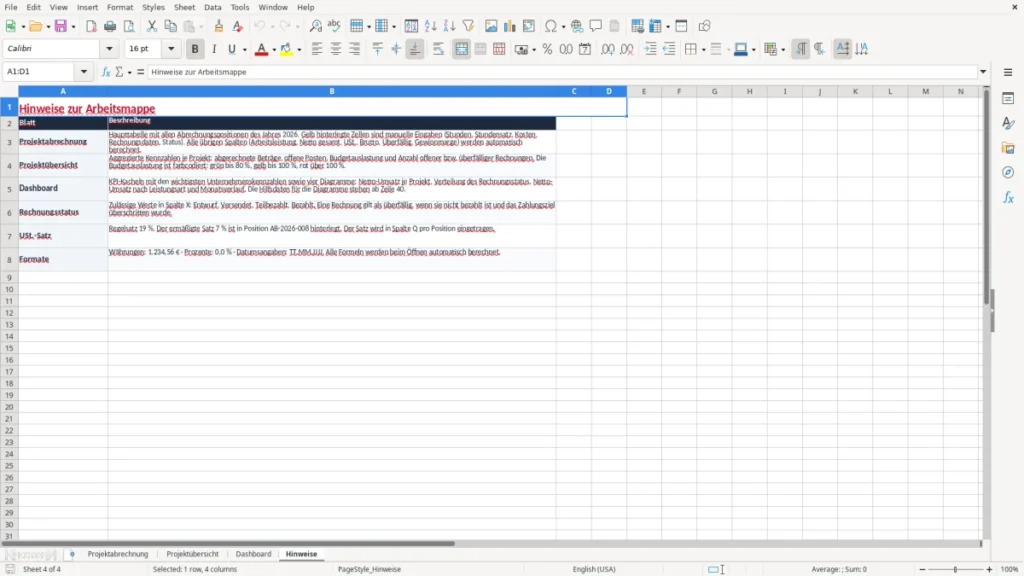Toggle align bottom
Viewport: 1024px width, 576px height.
click(415, 49)
